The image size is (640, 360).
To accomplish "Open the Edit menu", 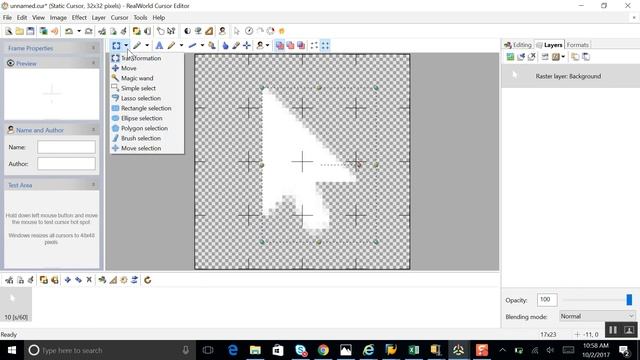I will [22, 18].
